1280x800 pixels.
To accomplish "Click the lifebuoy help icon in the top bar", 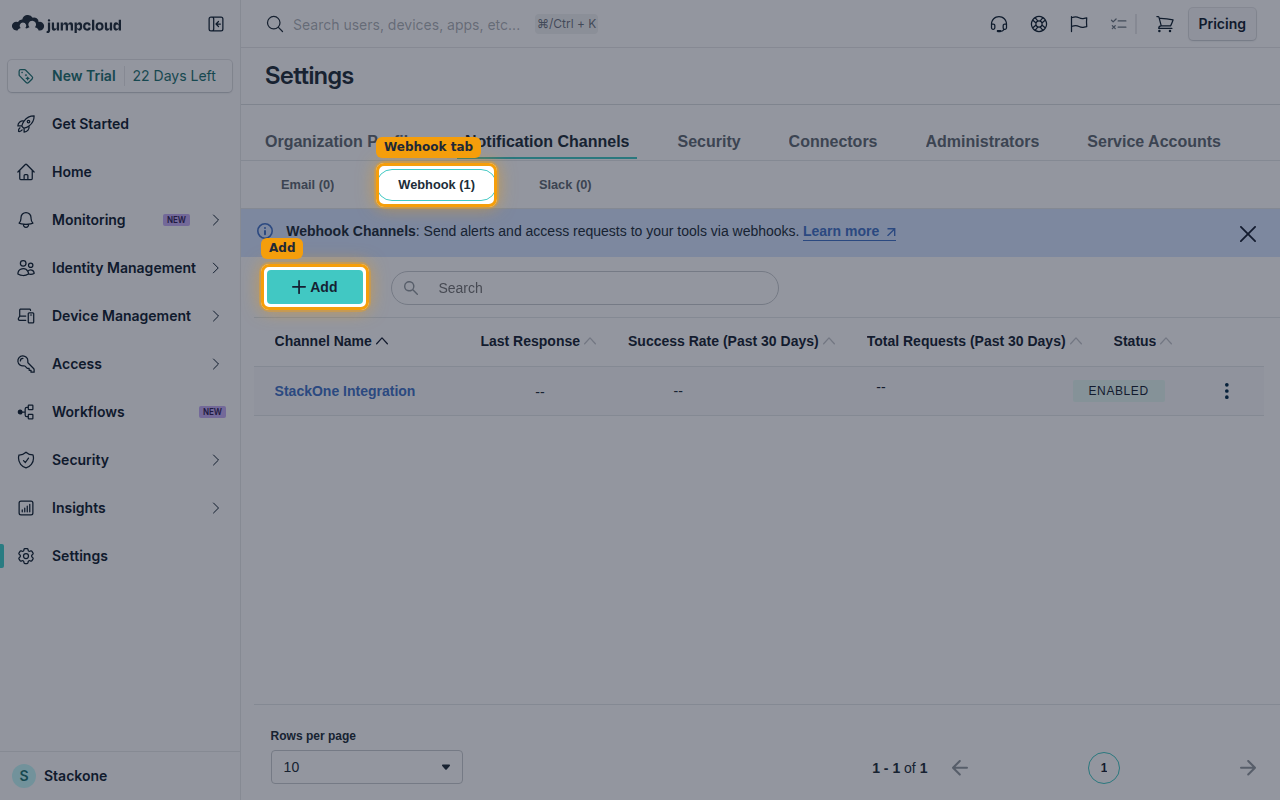I will click(x=1039, y=24).
